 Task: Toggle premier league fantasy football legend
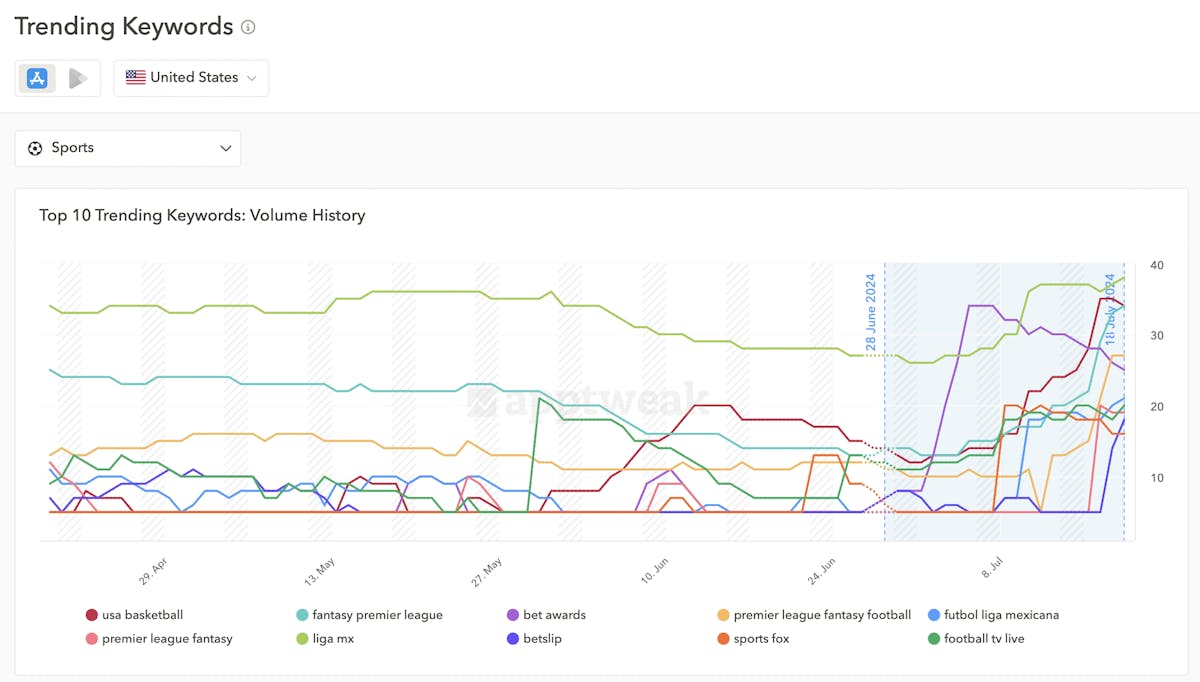coord(822,615)
